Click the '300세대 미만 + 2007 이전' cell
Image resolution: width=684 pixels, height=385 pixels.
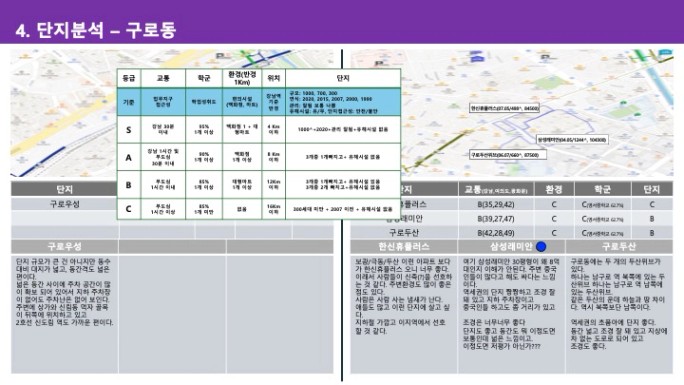tap(343, 209)
